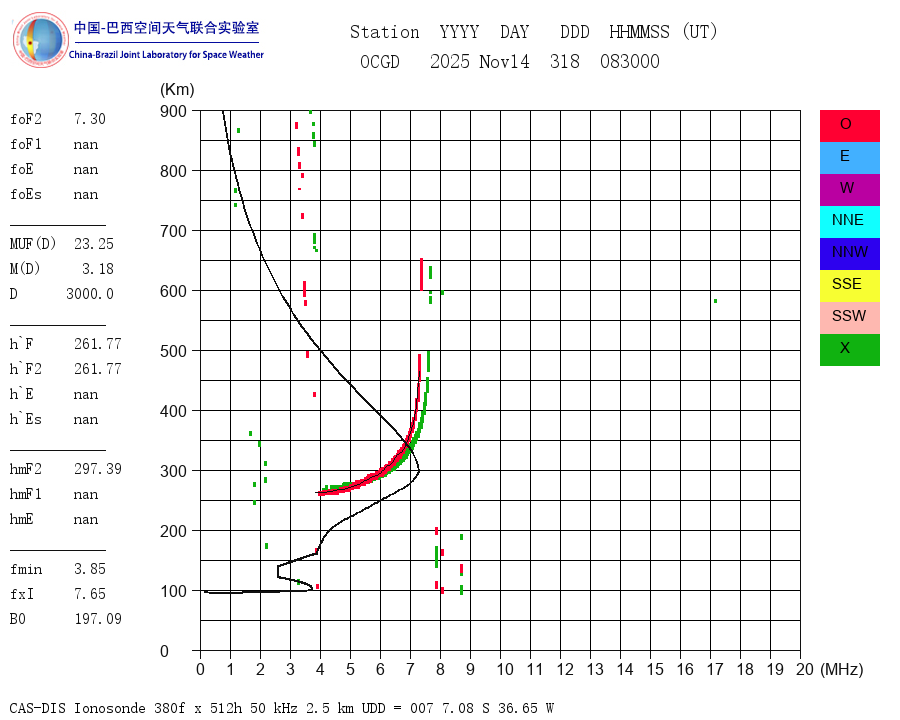Click the foF2 value 7.30

coord(90,119)
